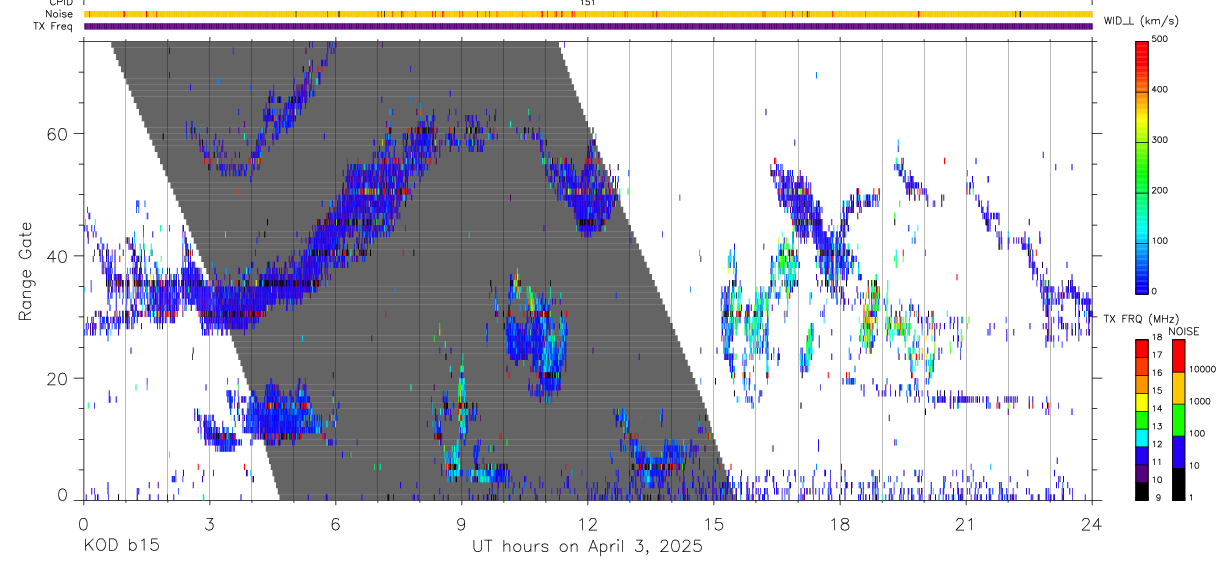Click the 40 tick on Range Gate axis
This screenshot has width=1228, height=567.
pyautogui.click(x=57, y=256)
